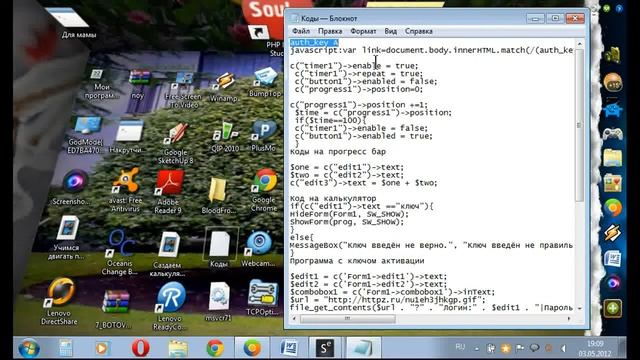The height and width of the screenshot is (360, 640).
Task: Select the BloodFro... folder icon
Action: tap(218, 196)
